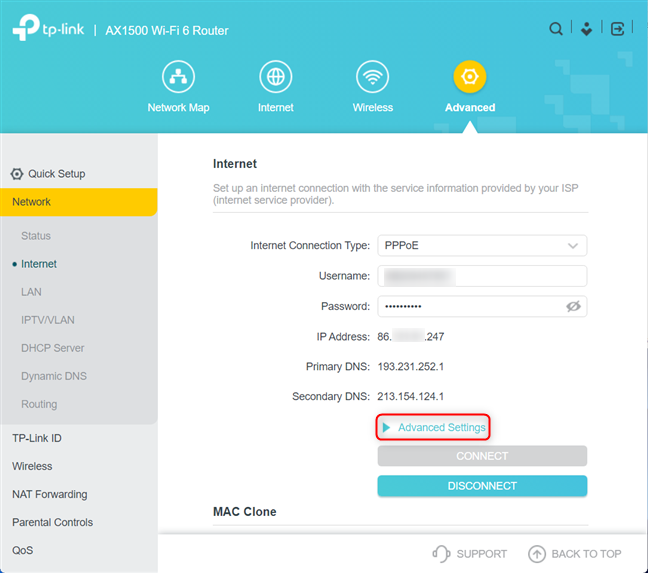
Task: Click the DISCONNECT button
Action: pos(482,486)
